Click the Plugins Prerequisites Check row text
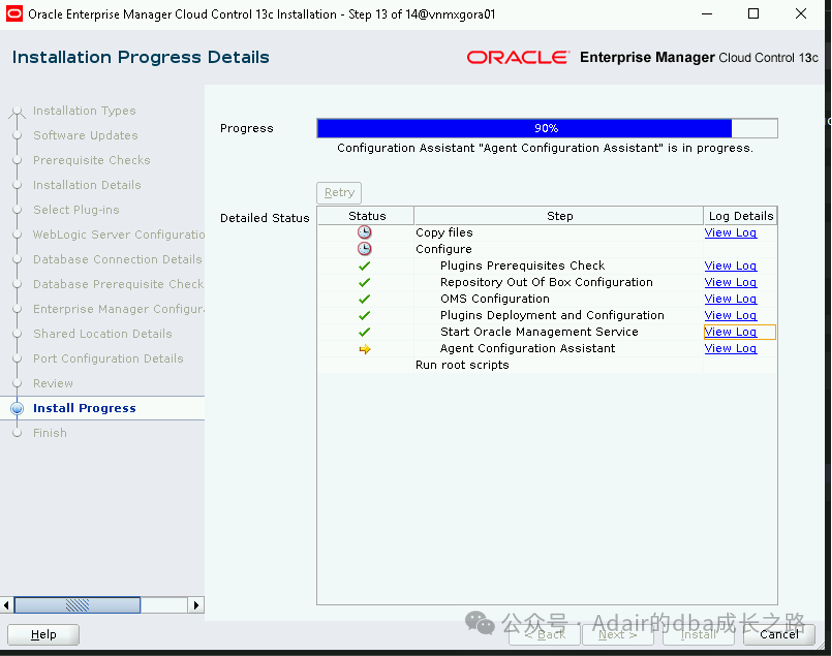This screenshot has width=832, height=656. [x=522, y=265]
